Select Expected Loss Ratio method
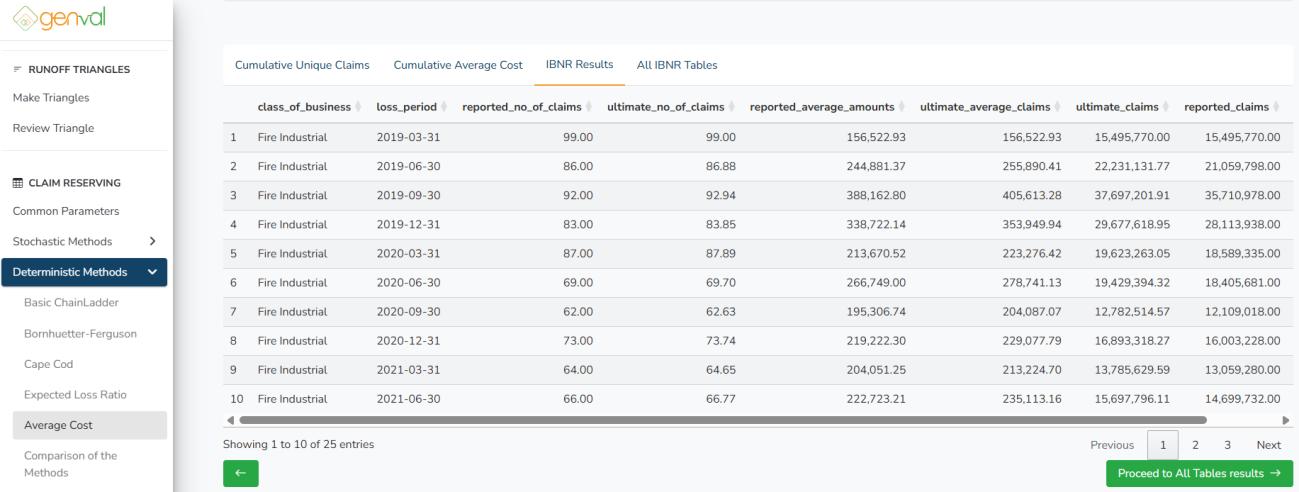This screenshot has height=492, width=1299. [75, 394]
